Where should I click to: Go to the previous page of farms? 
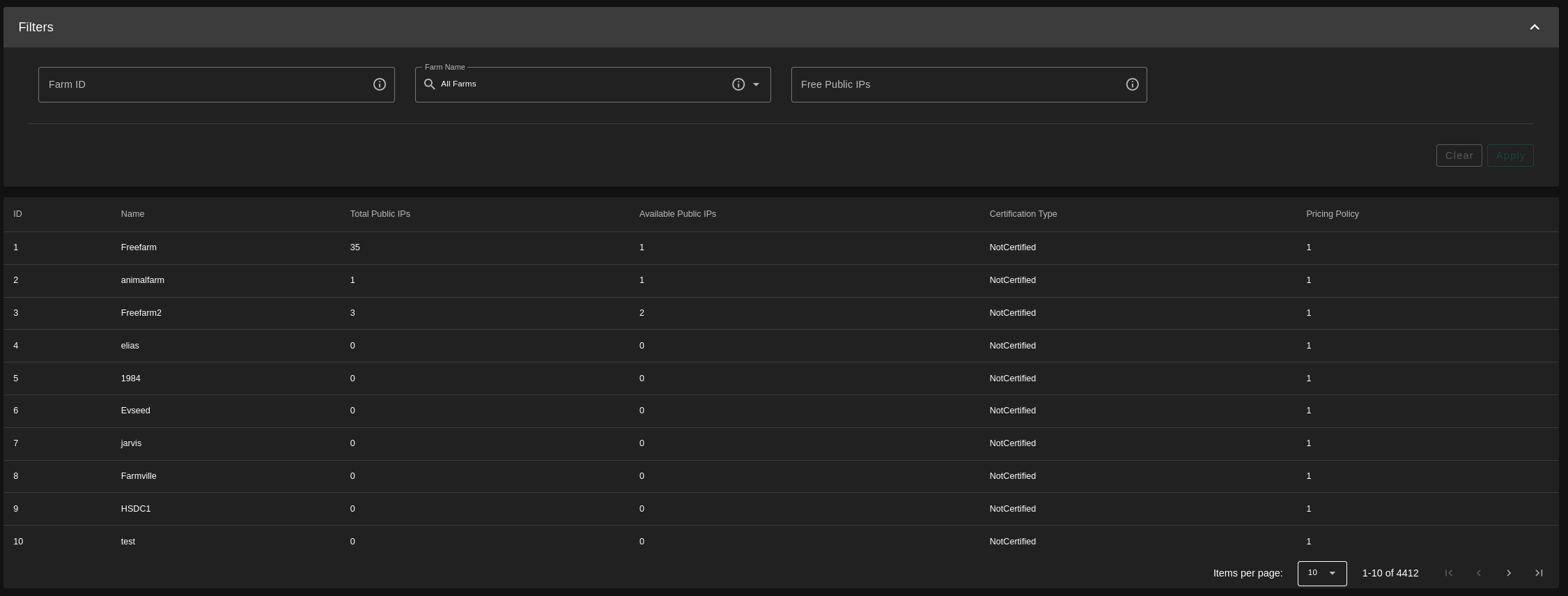[x=1479, y=573]
